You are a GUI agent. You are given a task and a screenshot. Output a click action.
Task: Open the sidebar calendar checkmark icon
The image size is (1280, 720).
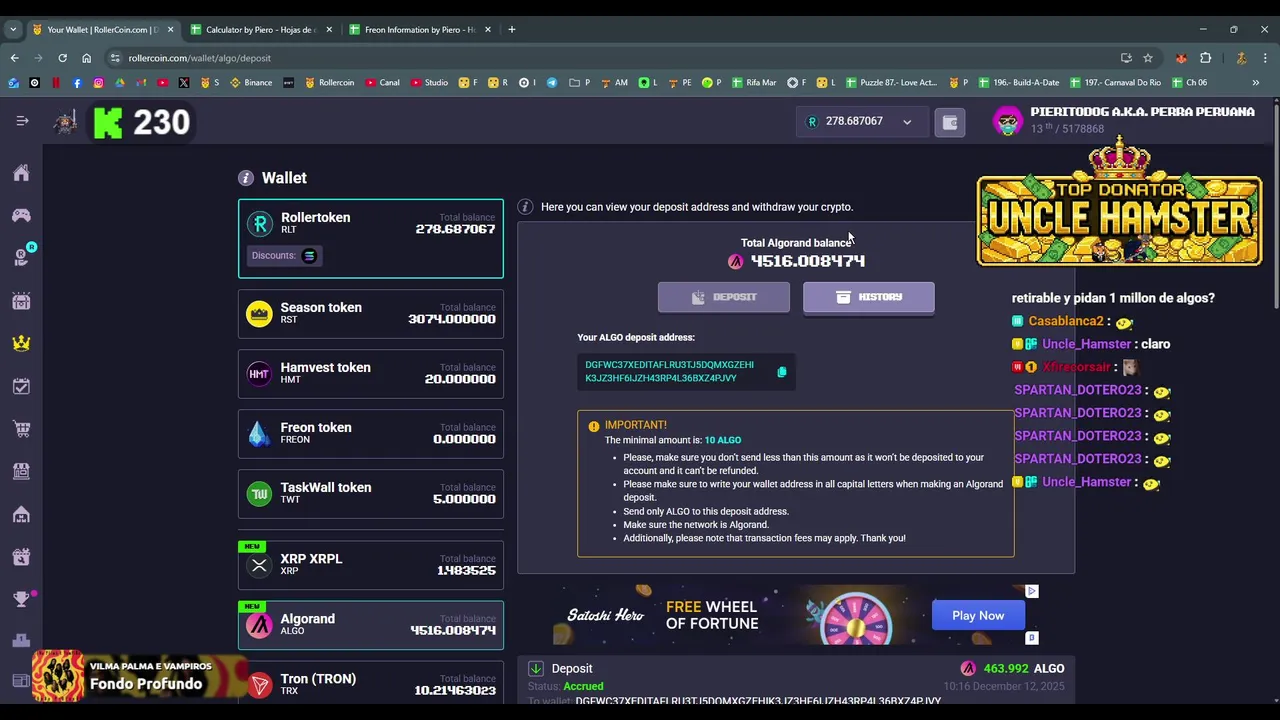pos(21,386)
